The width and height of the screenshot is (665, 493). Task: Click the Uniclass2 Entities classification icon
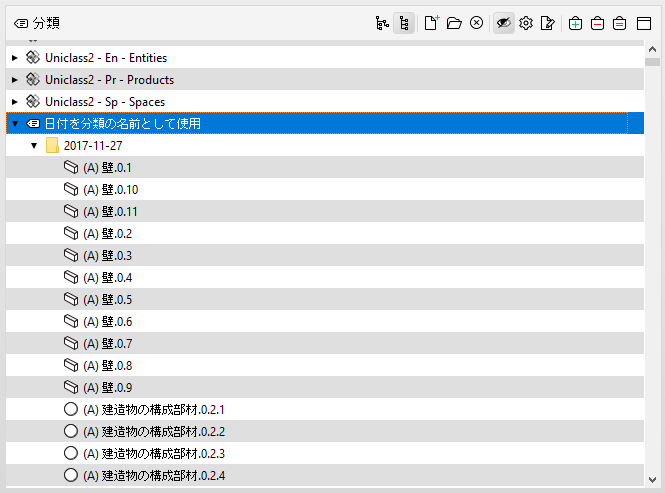33,57
